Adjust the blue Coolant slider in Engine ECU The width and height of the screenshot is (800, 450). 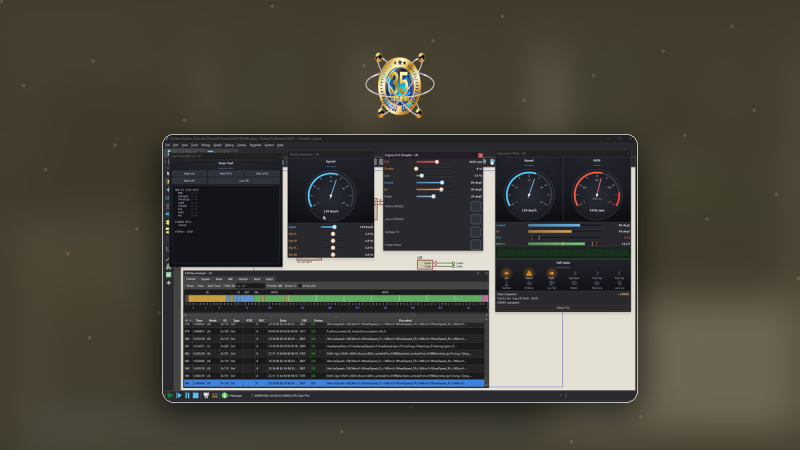442,183
